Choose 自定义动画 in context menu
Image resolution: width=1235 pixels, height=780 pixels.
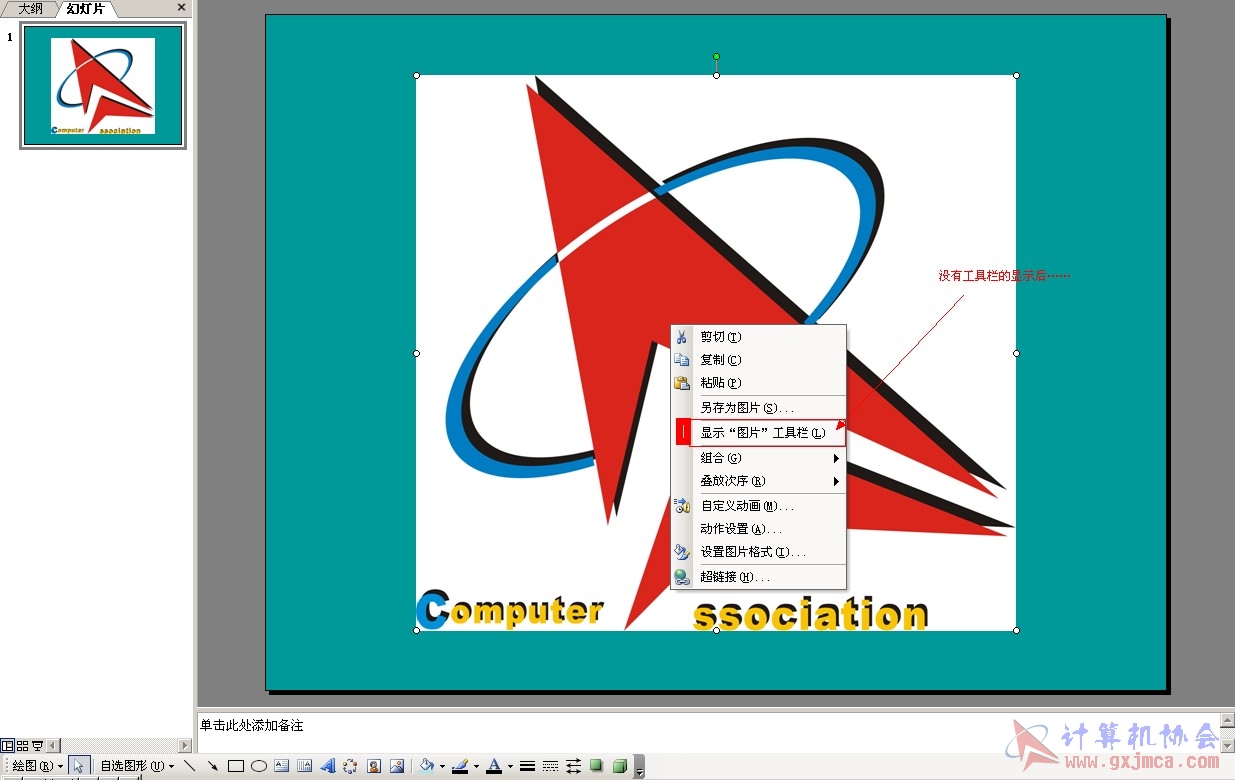(x=758, y=506)
